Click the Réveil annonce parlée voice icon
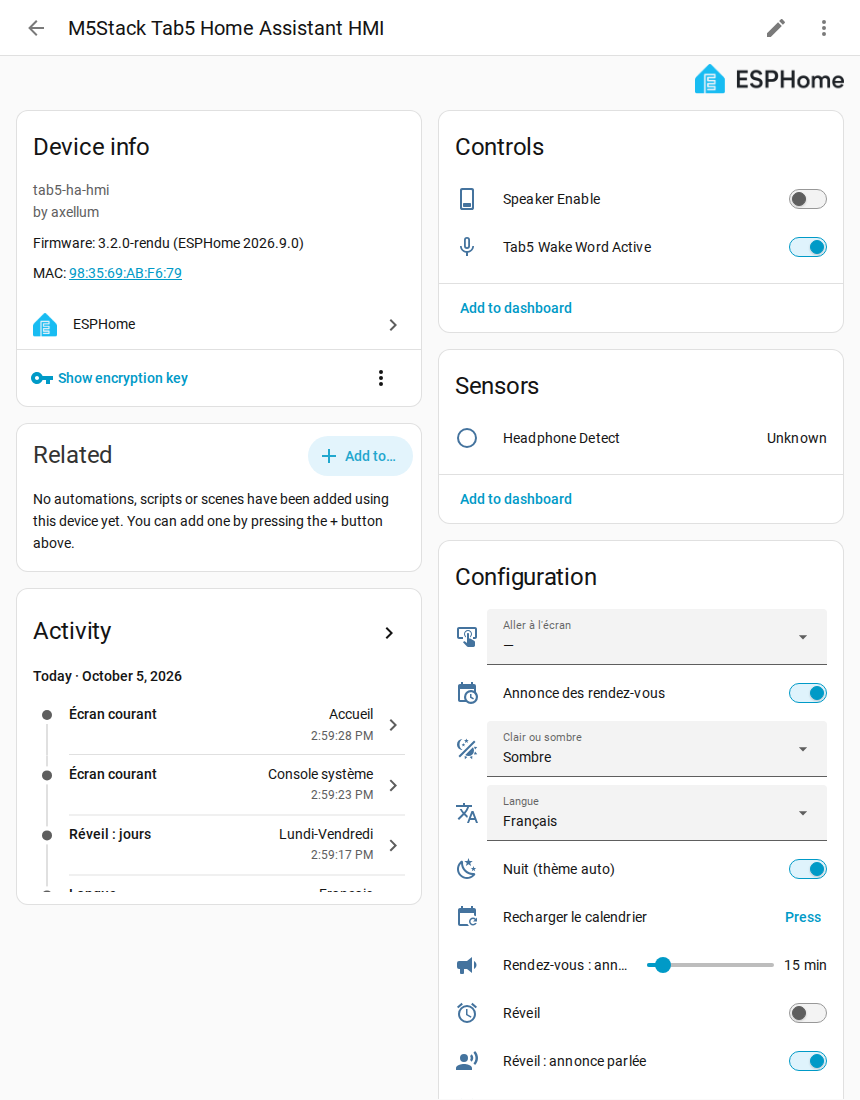 tap(466, 1061)
